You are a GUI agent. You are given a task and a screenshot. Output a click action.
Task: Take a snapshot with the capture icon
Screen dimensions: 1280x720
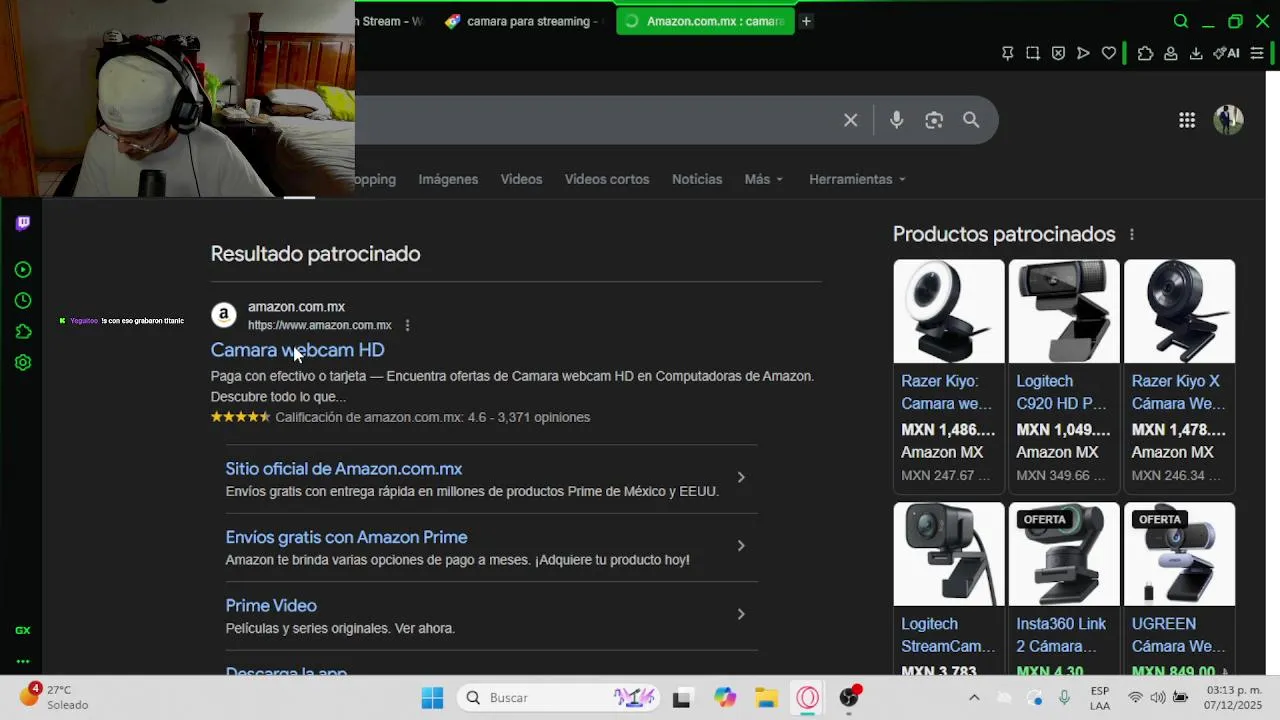tap(1033, 53)
